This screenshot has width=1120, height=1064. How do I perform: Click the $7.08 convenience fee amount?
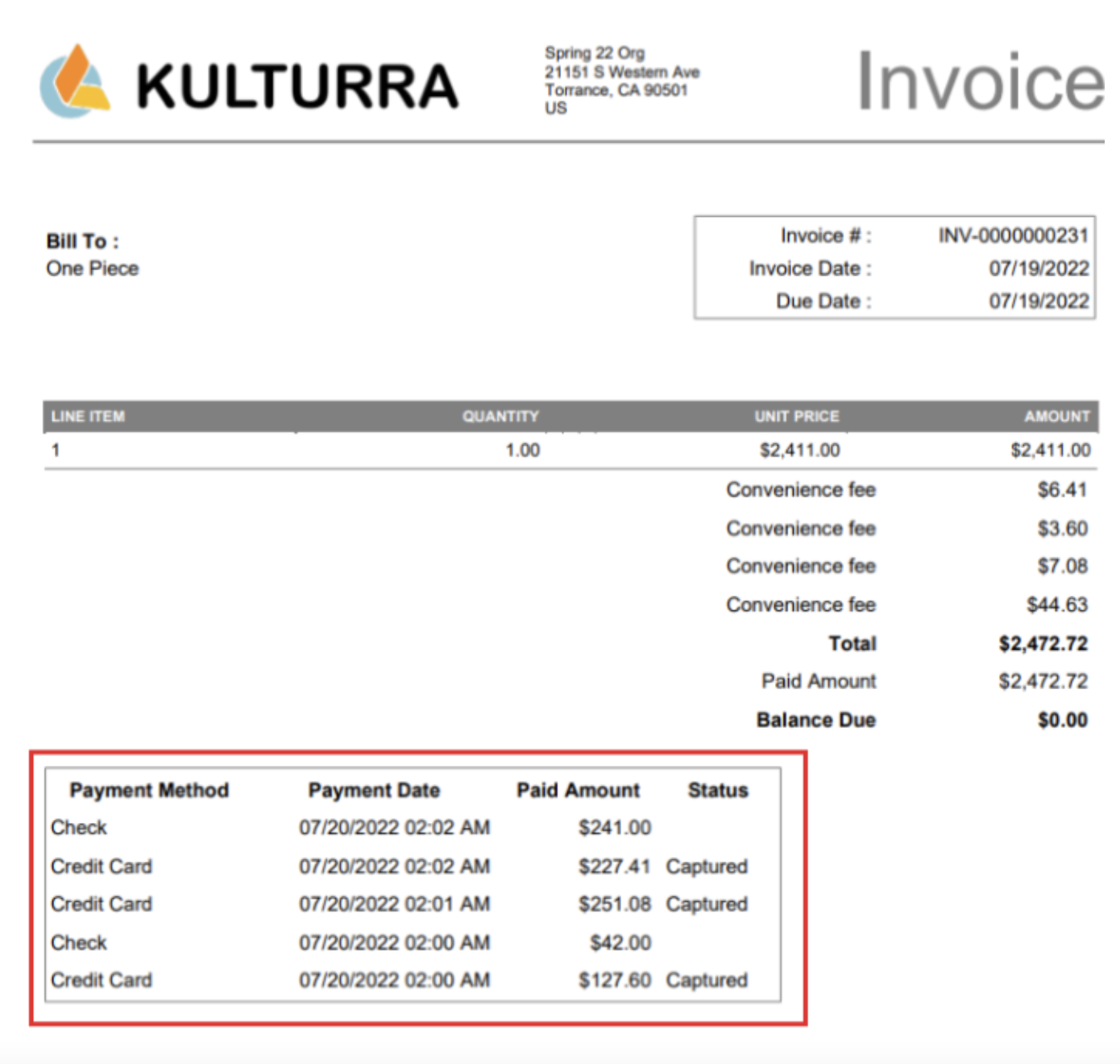click(1063, 567)
